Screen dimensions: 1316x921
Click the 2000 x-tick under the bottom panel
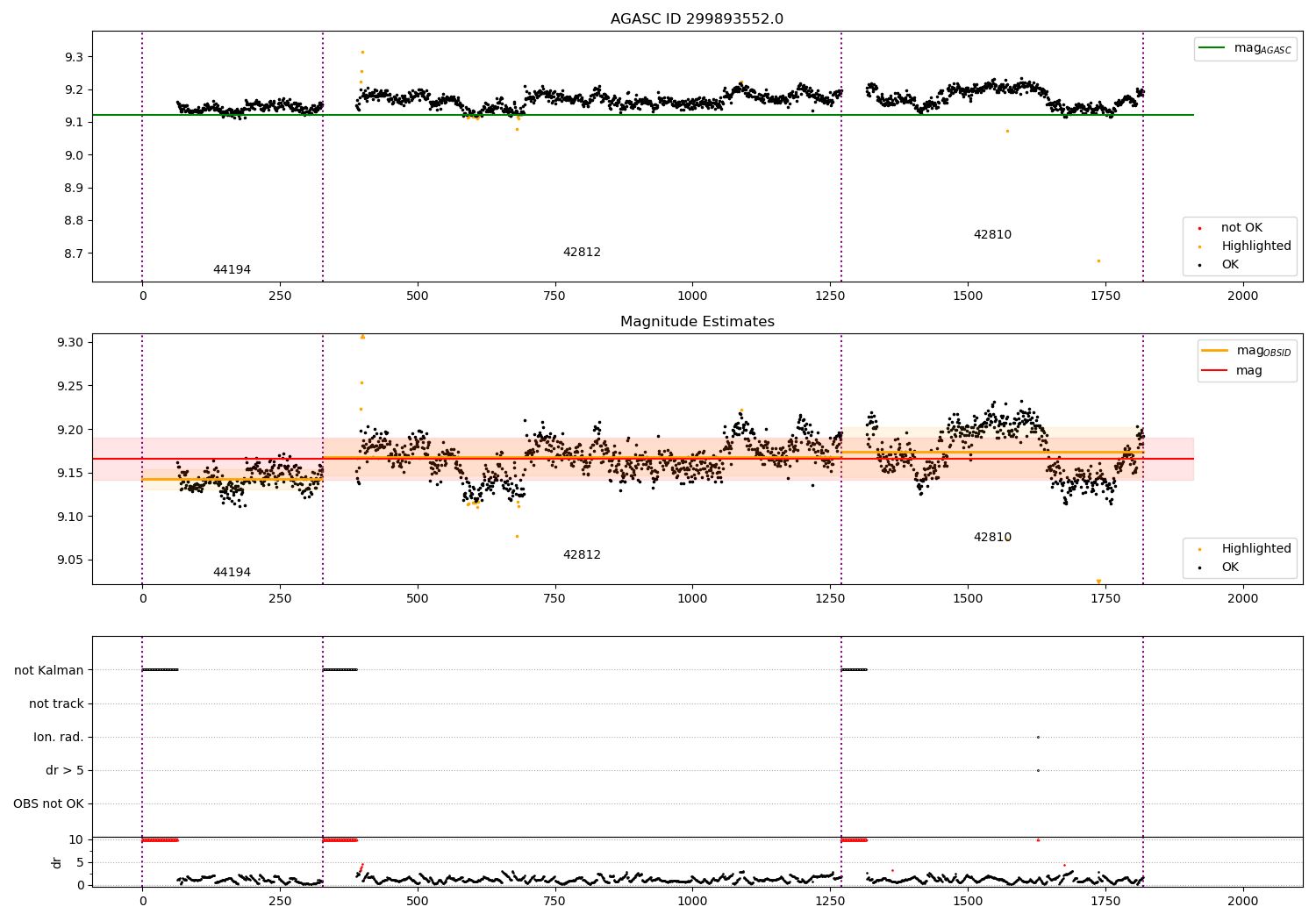[1242, 901]
